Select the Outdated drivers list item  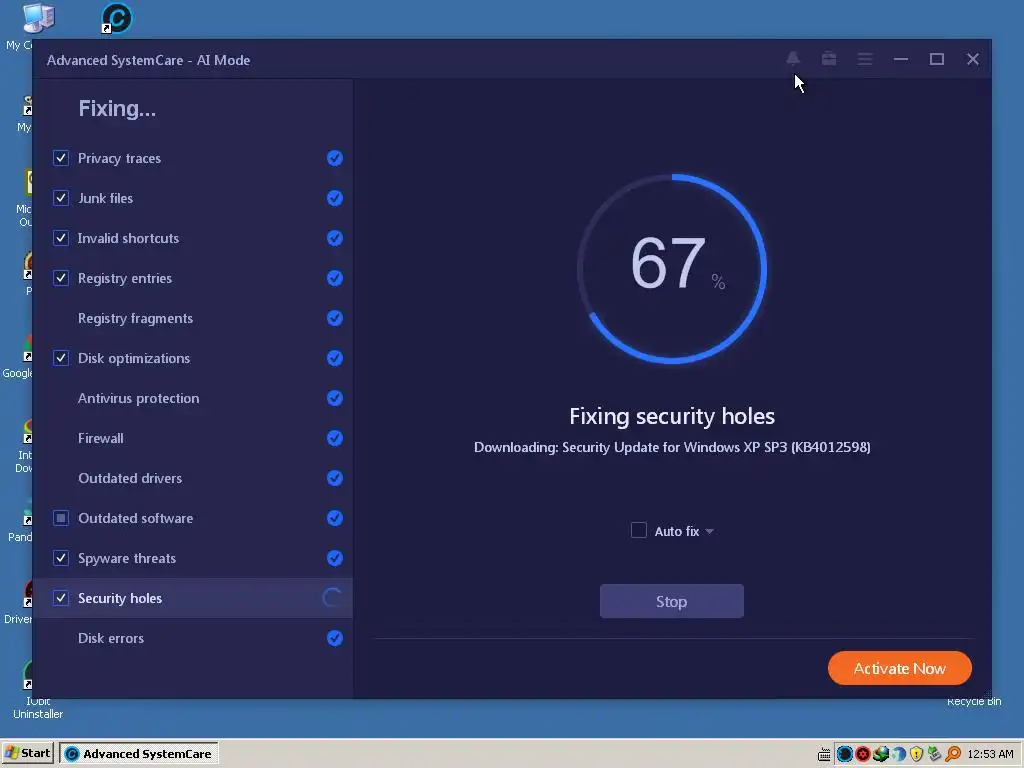pyautogui.click(x=193, y=478)
